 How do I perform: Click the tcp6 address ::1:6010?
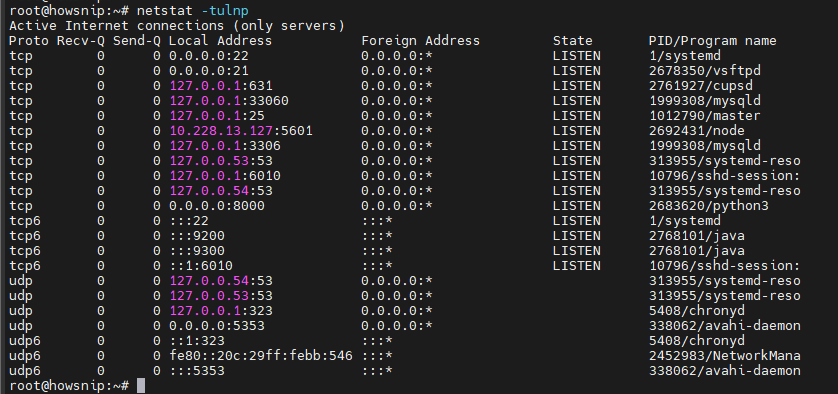pos(200,265)
